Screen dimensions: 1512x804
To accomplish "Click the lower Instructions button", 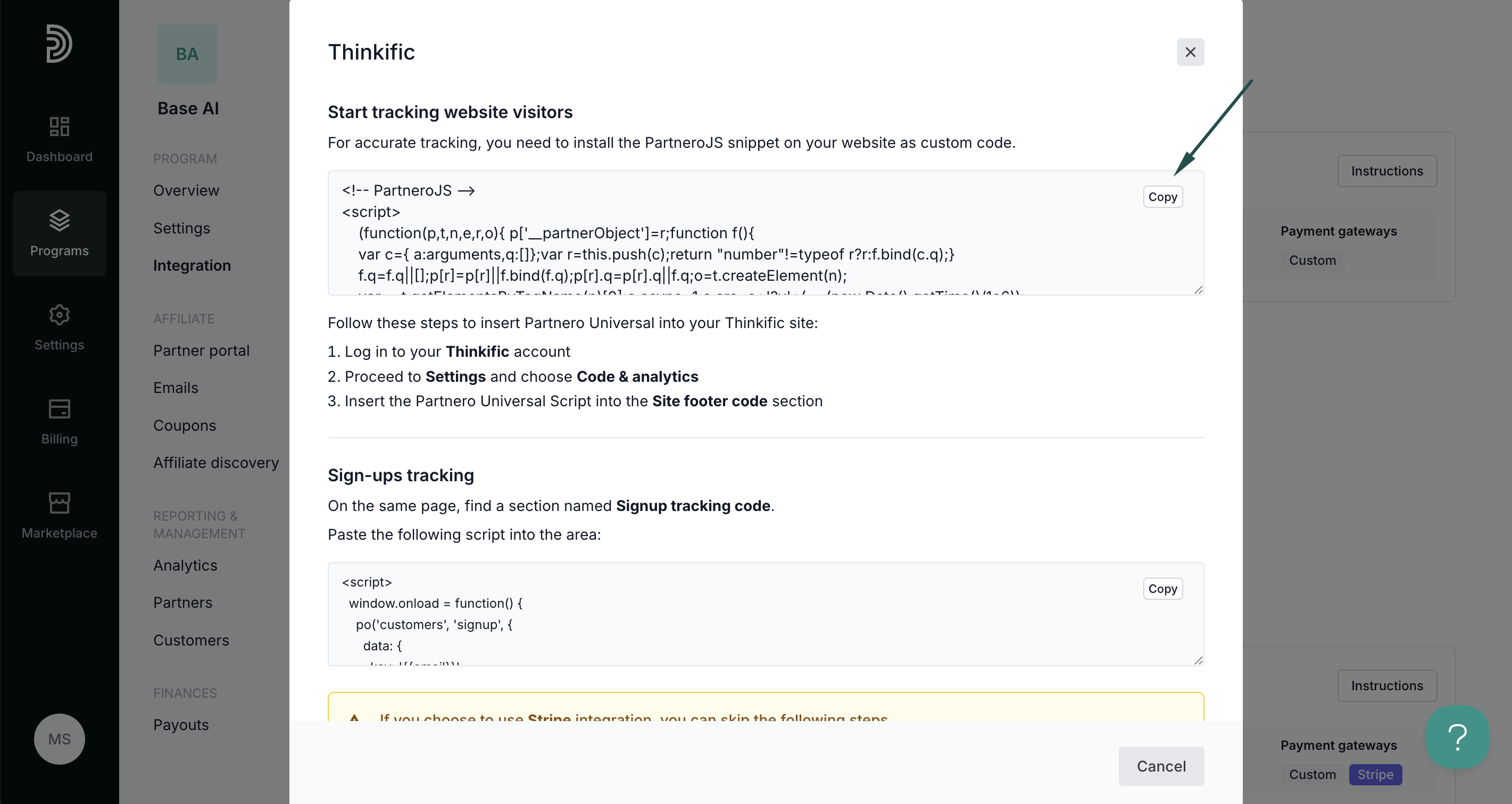I will click(1387, 685).
